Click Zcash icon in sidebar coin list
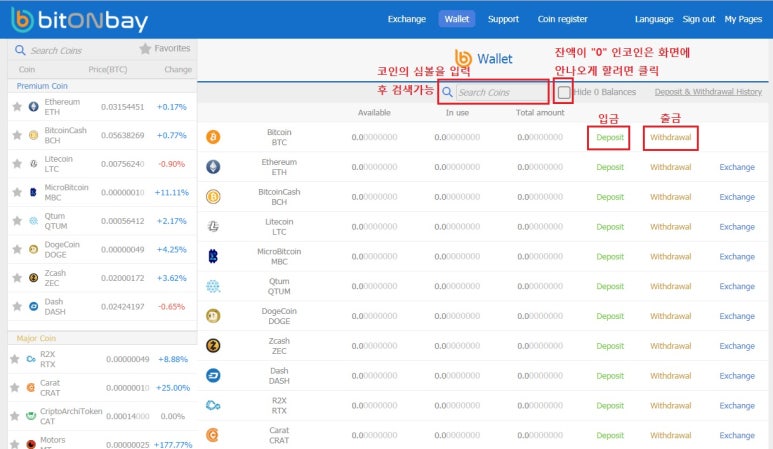This screenshot has width=773, height=449. [34, 278]
